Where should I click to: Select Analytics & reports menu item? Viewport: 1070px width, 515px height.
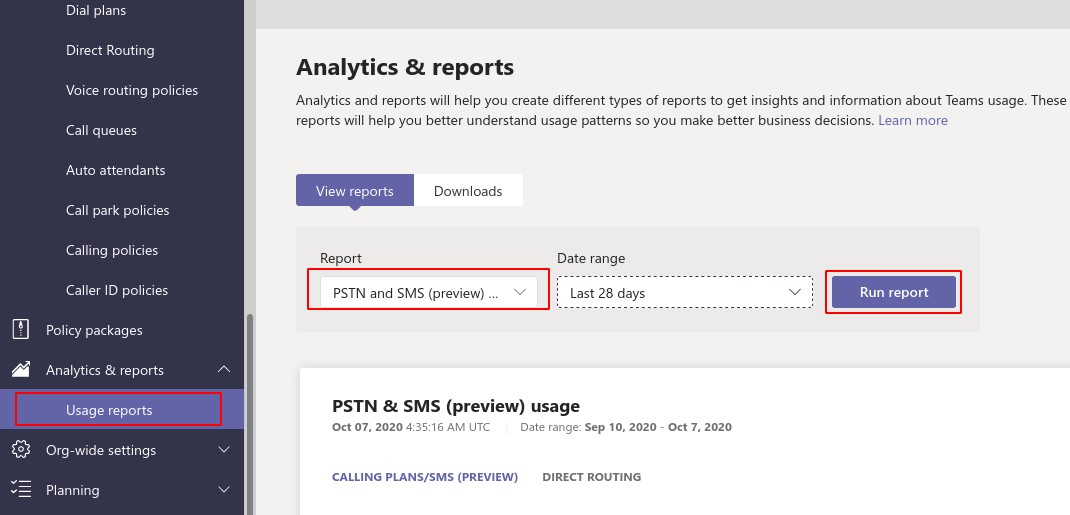pos(104,370)
